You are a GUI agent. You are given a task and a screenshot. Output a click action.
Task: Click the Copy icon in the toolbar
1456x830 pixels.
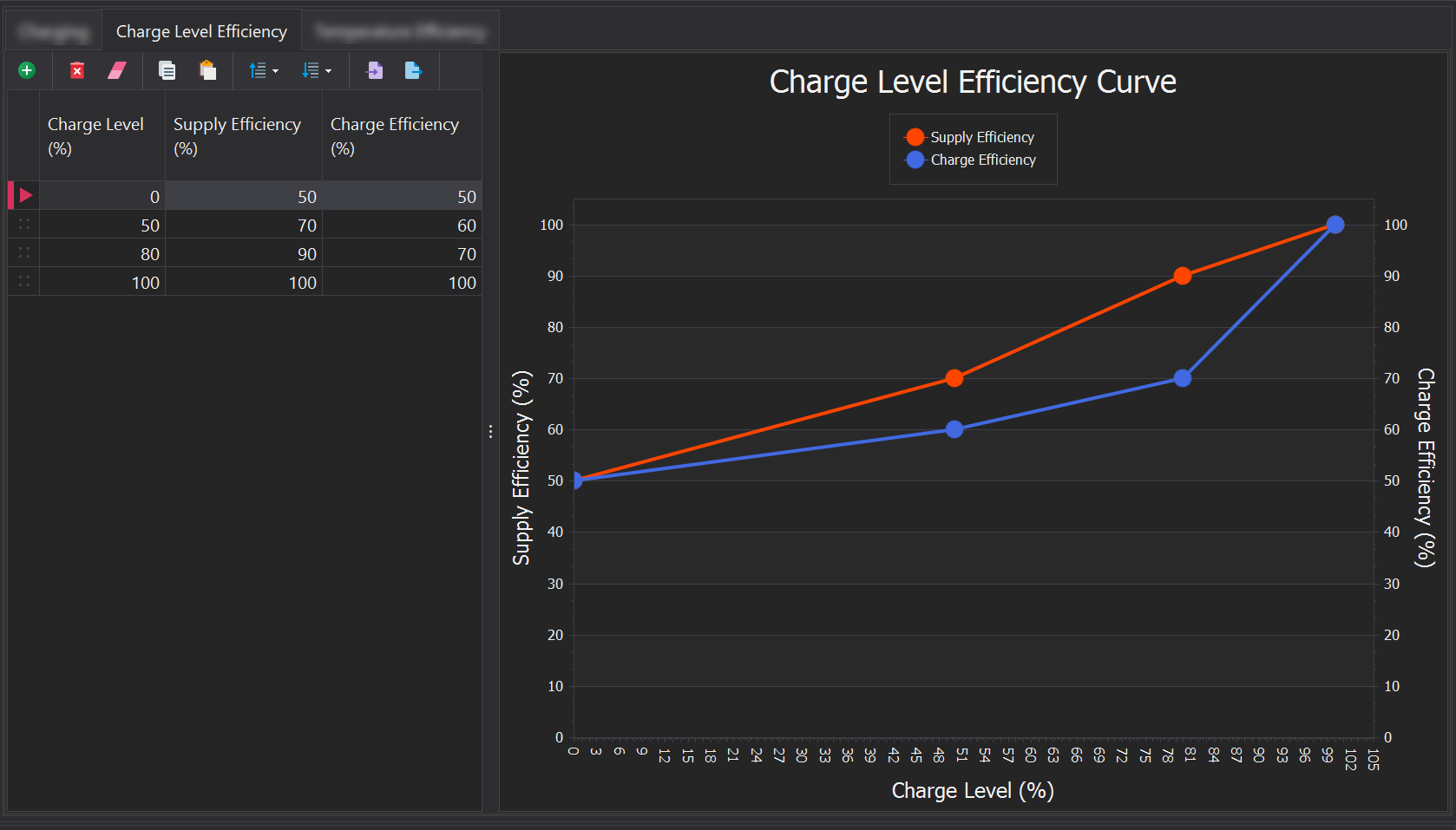[x=167, y=70]
